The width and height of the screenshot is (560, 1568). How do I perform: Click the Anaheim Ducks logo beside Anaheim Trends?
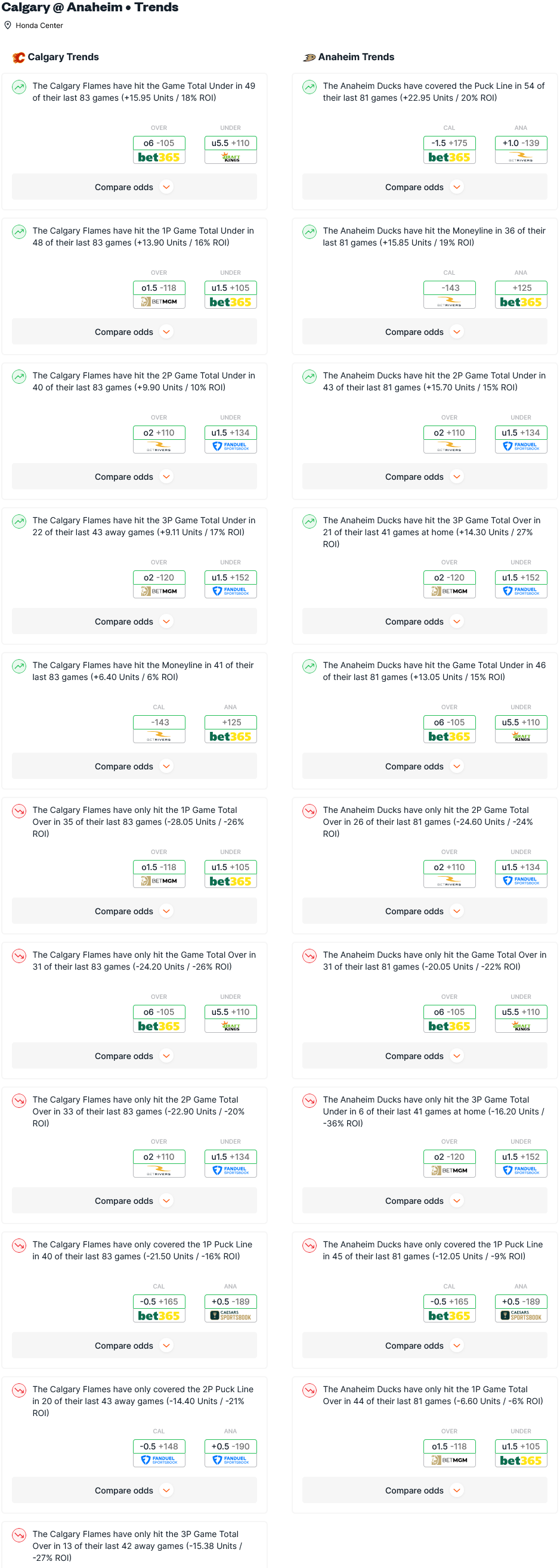(309, 57)
